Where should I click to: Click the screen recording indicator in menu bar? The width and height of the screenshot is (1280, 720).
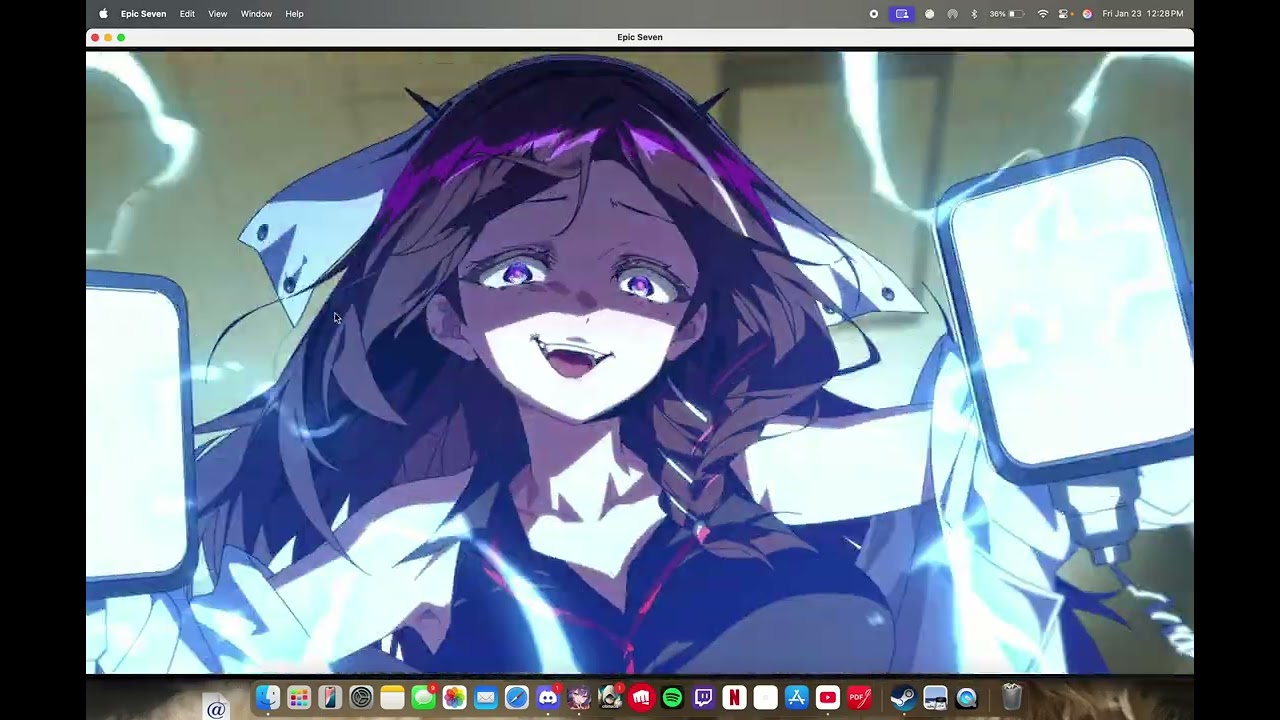pos(873,14)
